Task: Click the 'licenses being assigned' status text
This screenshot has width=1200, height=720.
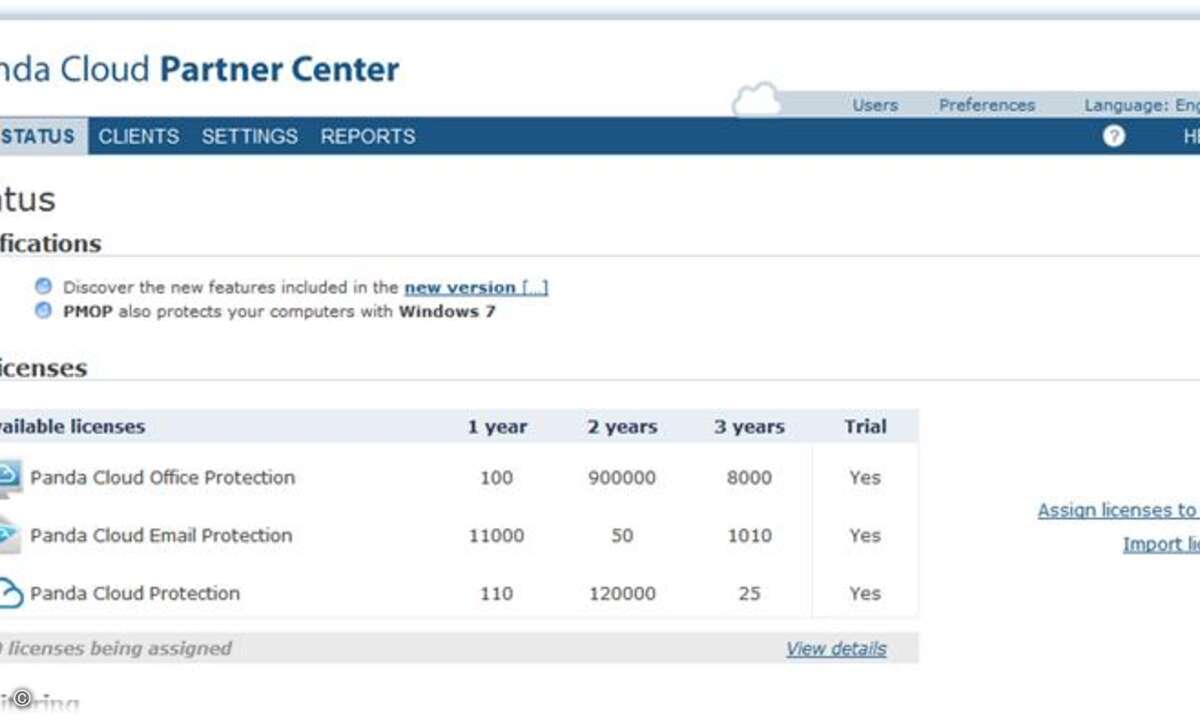Action: (116, 648)
